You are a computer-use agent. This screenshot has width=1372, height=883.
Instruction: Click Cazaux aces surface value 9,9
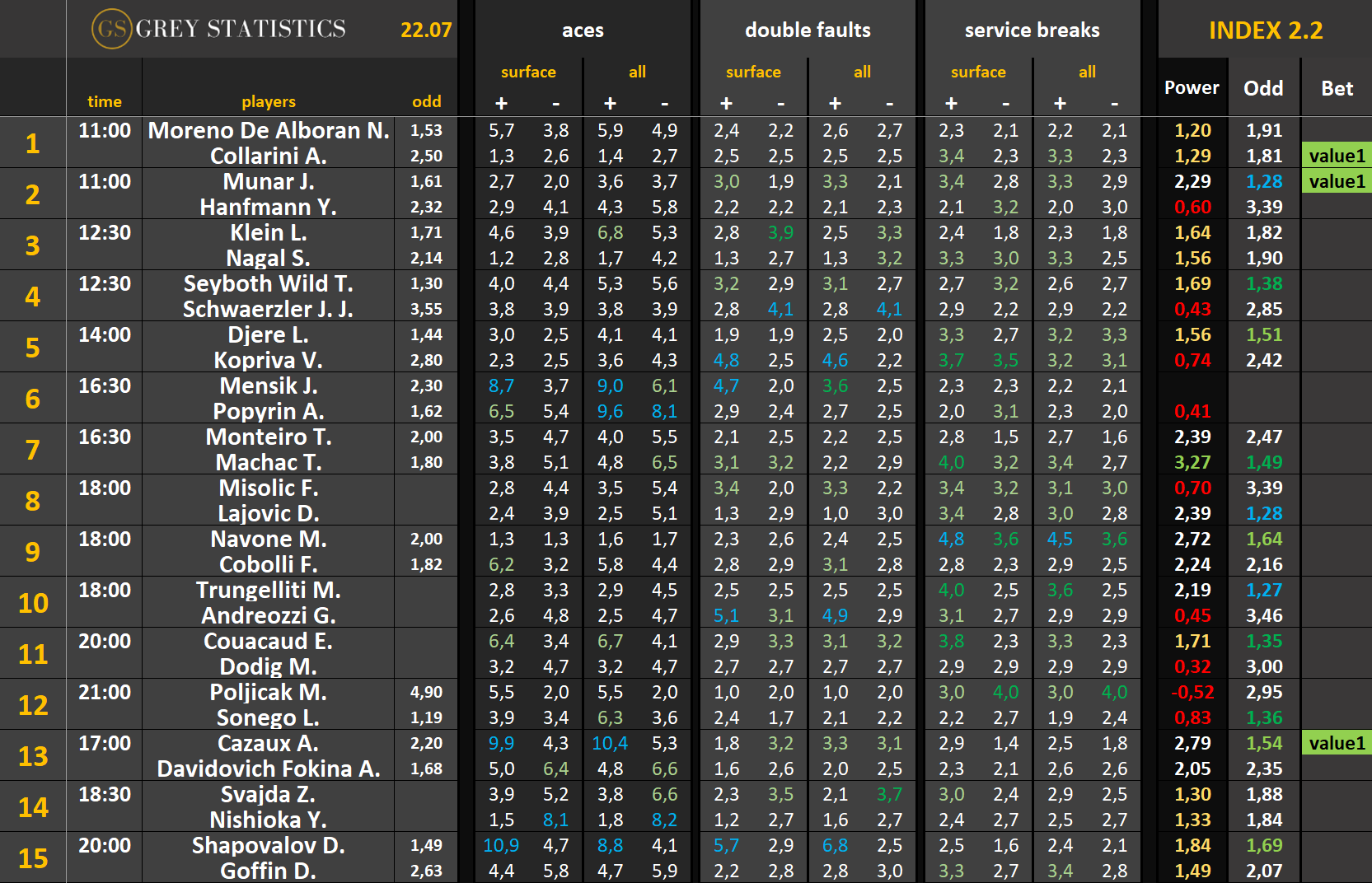[501, 743]
